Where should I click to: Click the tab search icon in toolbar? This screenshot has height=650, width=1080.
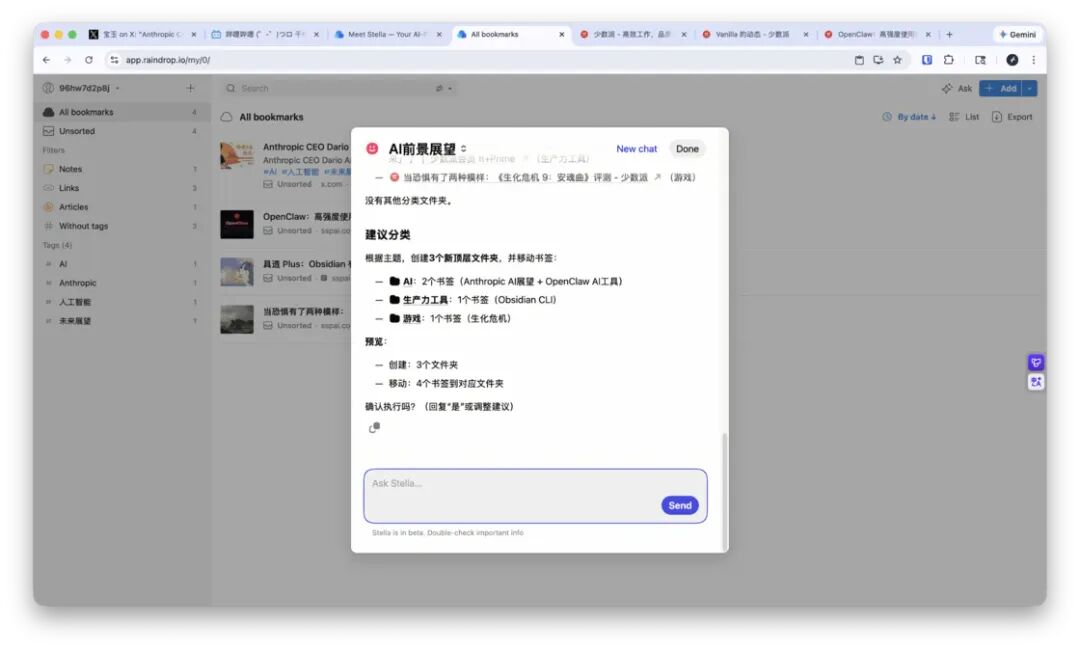coord(980,60)
